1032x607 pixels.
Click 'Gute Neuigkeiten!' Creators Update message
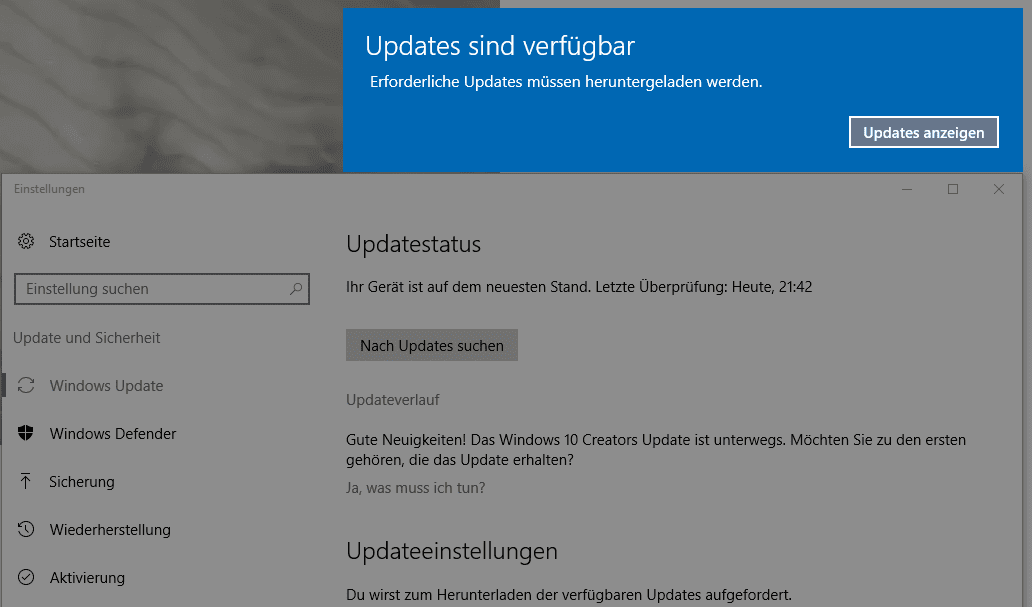coord(656,450)
